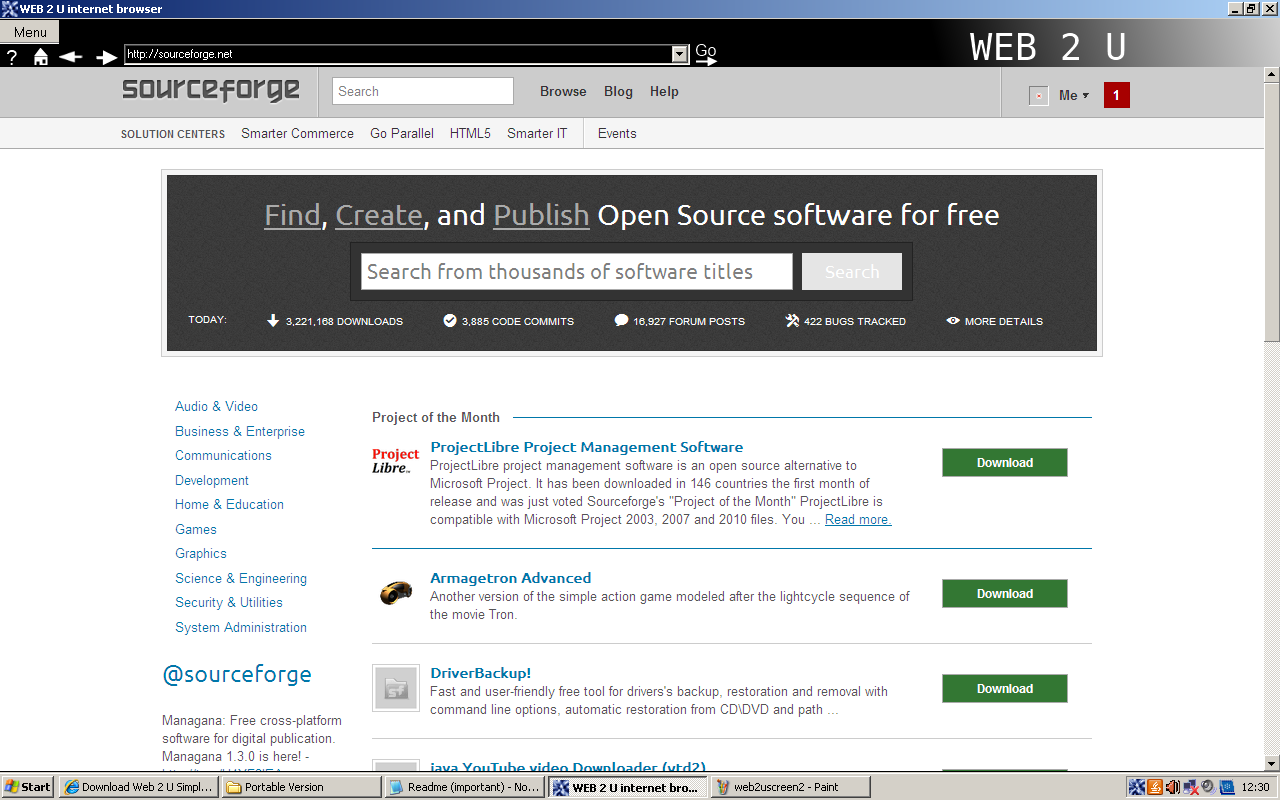Screen dimensions: 1280x800
Task: Open the address bar history dropdown
Action: coord(680,52)
